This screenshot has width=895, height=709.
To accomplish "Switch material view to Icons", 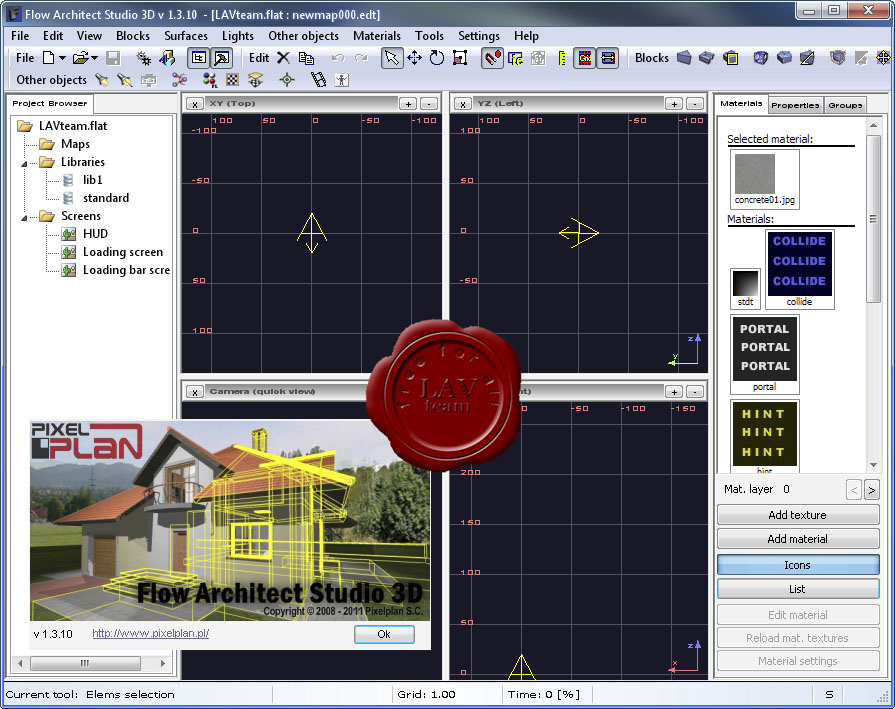I will 797,565.
